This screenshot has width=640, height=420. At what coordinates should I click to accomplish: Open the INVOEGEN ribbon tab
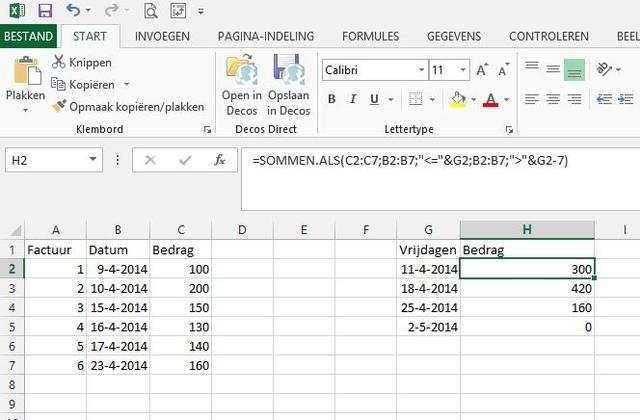161,36
